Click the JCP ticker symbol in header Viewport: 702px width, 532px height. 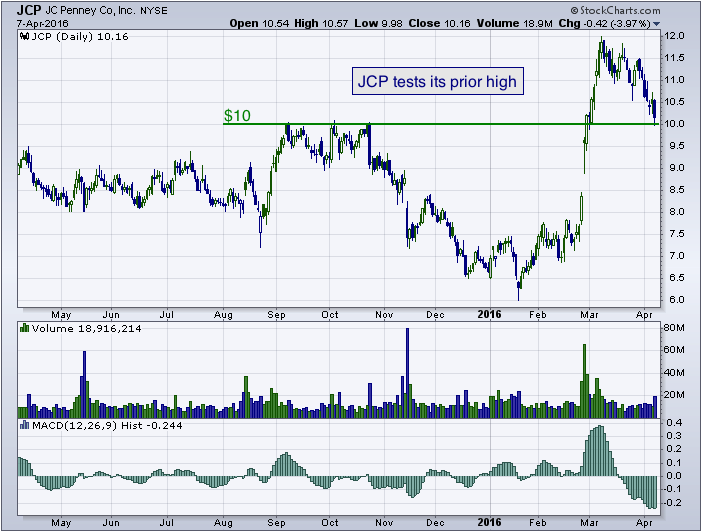29,10
